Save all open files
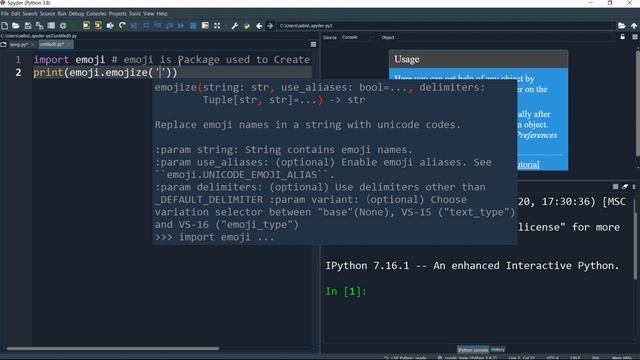The width and height of the screenshot is (640, 360). pos(39,26)
